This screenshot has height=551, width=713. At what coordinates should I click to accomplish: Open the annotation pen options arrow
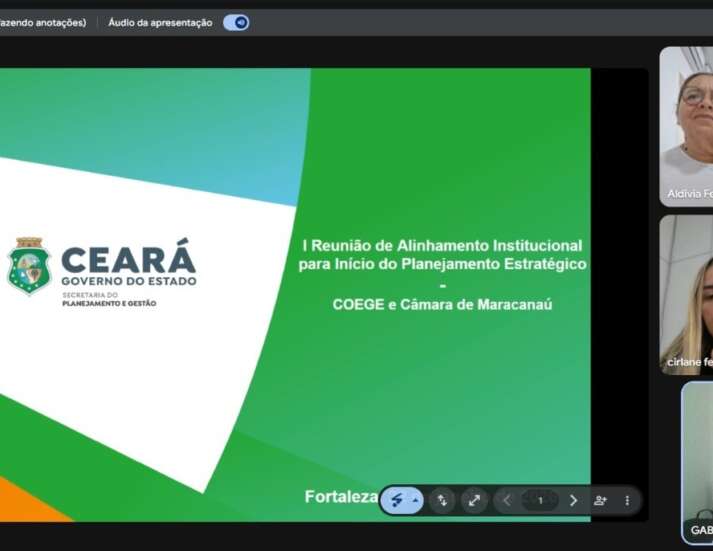(416, 501)
